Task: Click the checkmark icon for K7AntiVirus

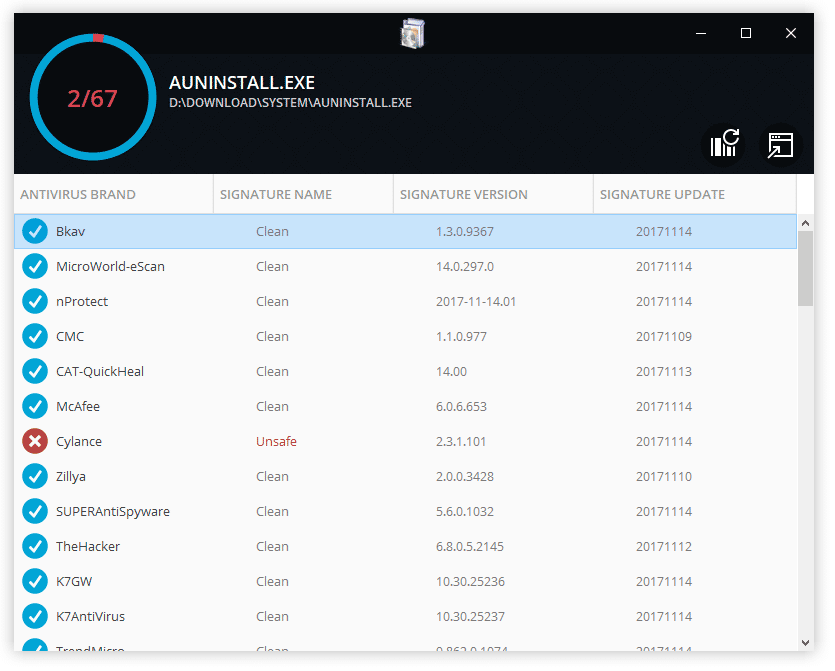Action: coord(35,617)
